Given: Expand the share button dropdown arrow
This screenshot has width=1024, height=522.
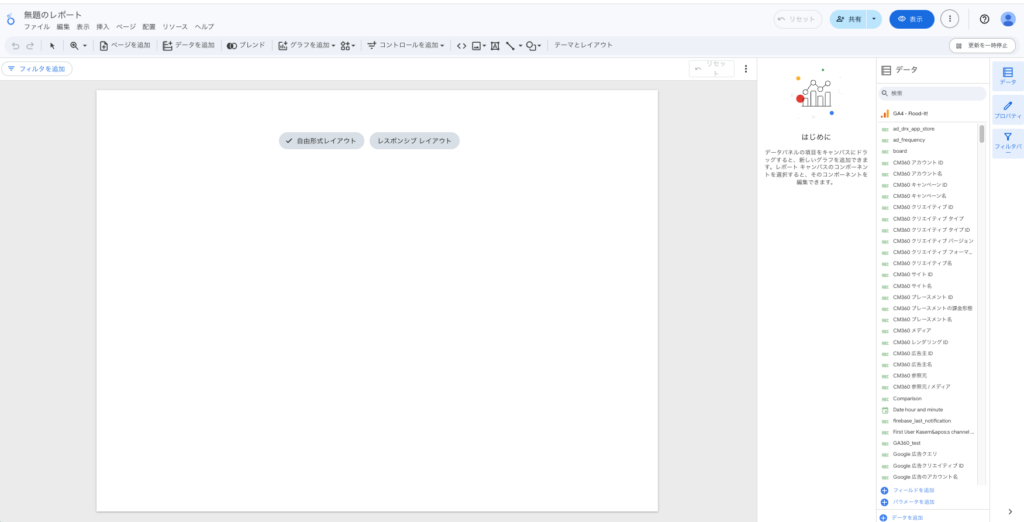Looking at the screenshot, I should (875, 19).
